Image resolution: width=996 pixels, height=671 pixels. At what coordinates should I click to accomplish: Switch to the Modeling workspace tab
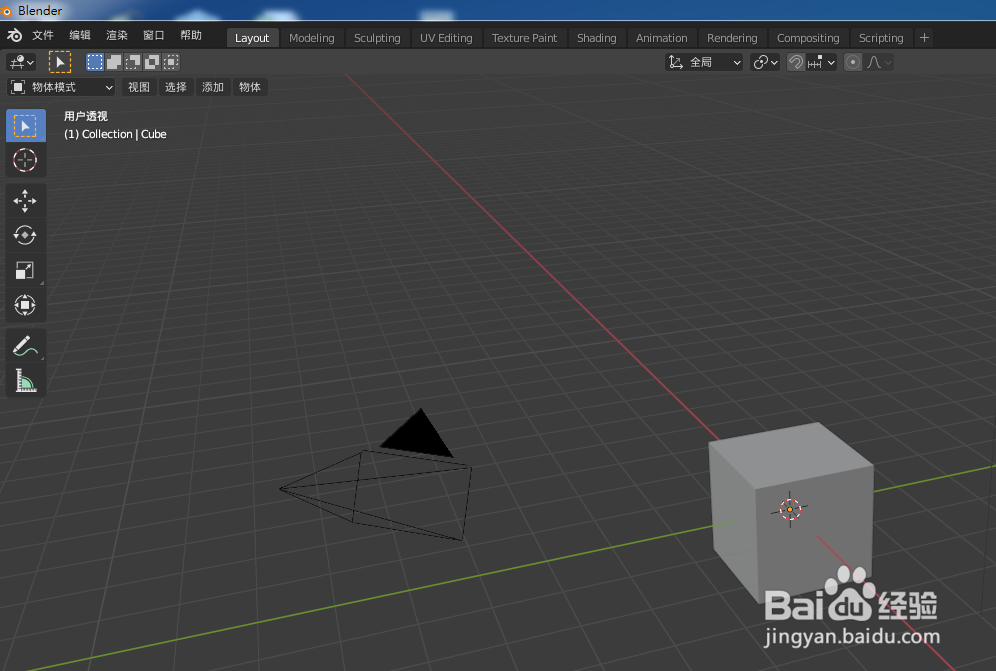point(311,38)
